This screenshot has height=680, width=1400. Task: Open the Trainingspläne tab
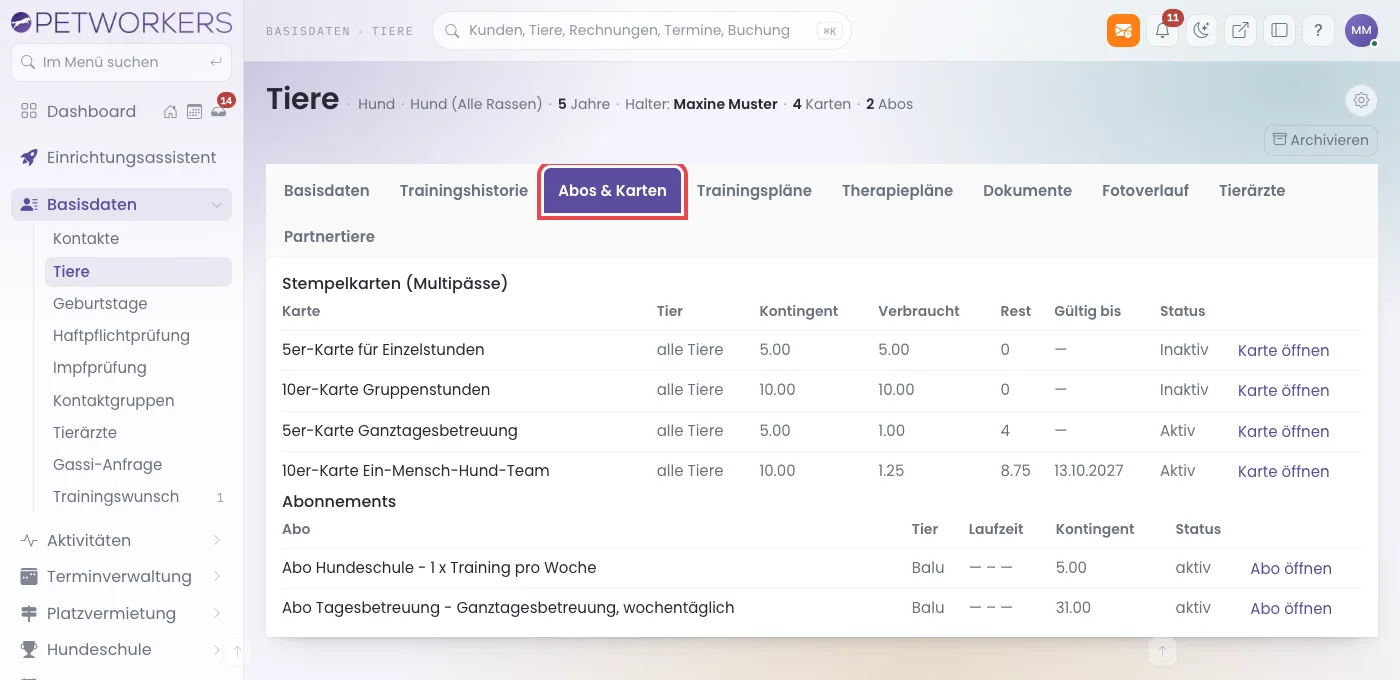(754, 190)
